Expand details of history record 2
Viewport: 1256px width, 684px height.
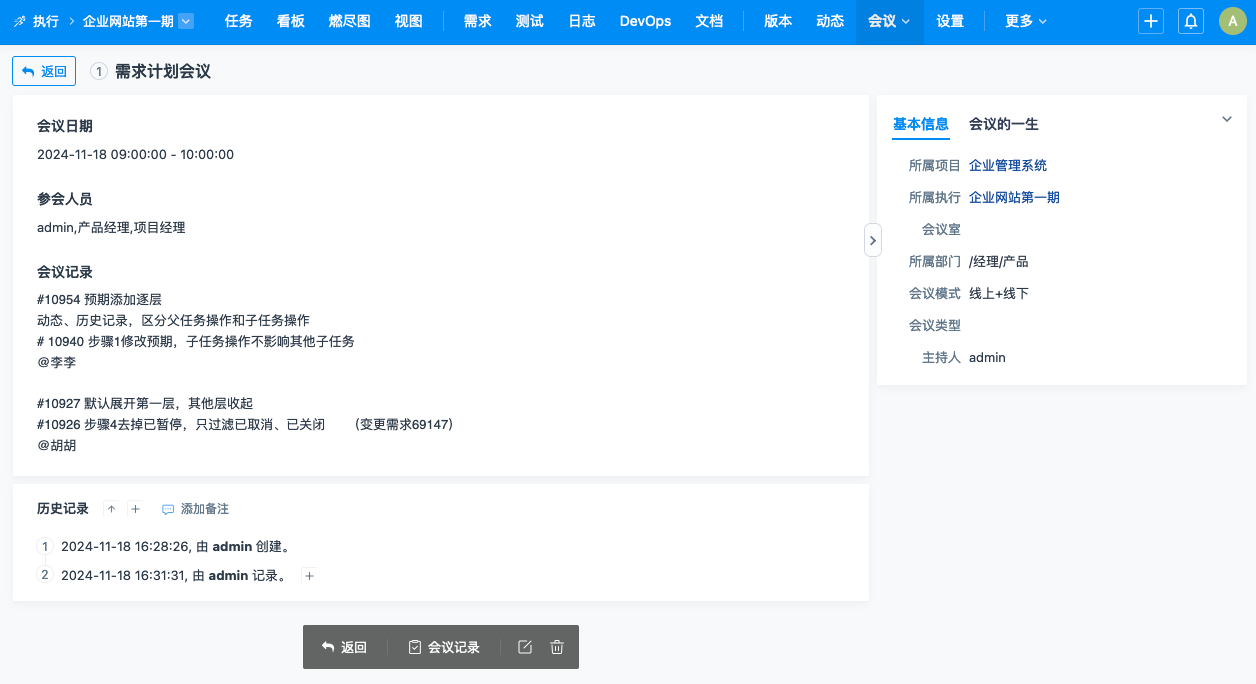[x=309, y=576]
